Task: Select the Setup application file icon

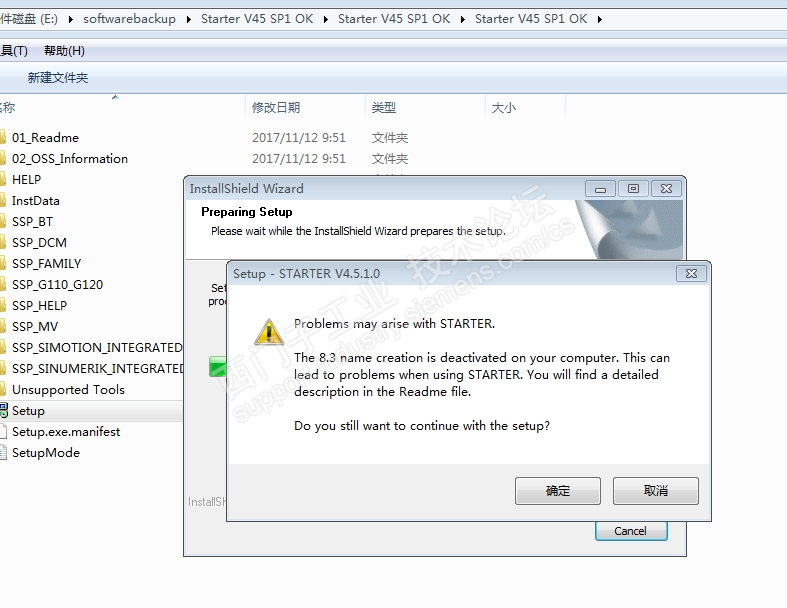Action: tap(4, 411)
